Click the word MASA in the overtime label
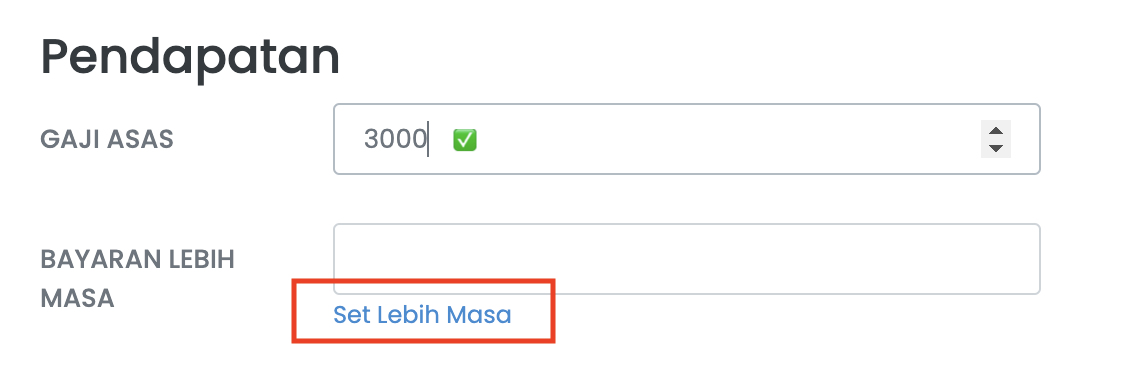The width and height of the screenshot is (1140, 372). click(78, 298)
